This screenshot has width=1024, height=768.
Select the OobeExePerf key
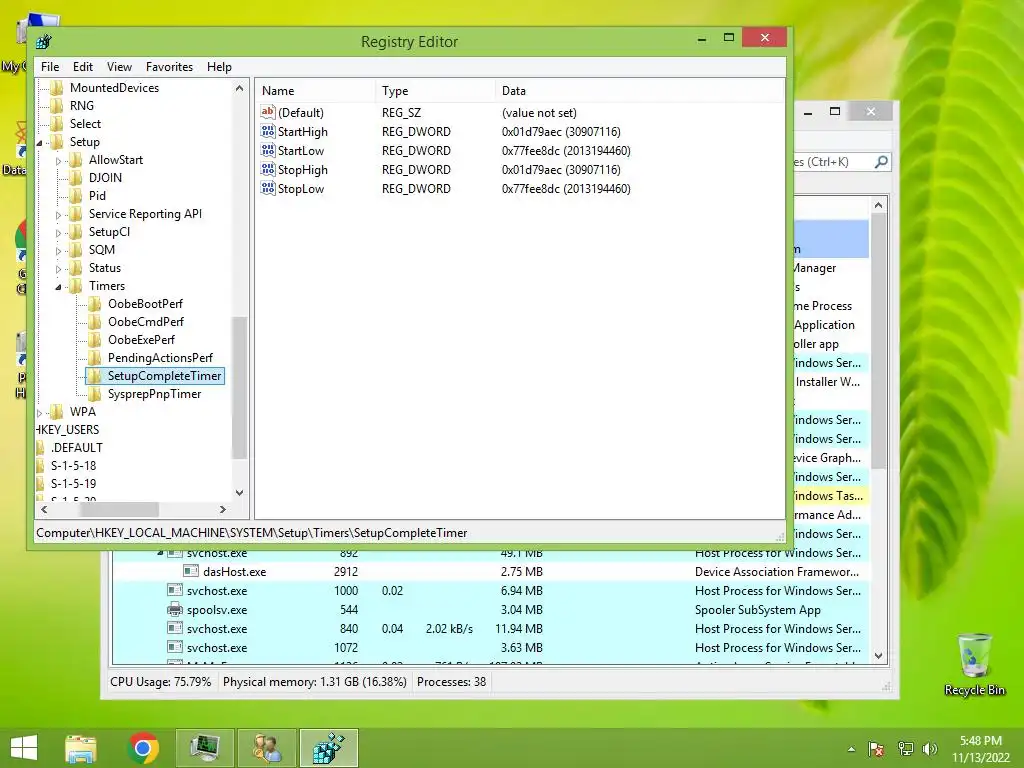tap(141, 340)
